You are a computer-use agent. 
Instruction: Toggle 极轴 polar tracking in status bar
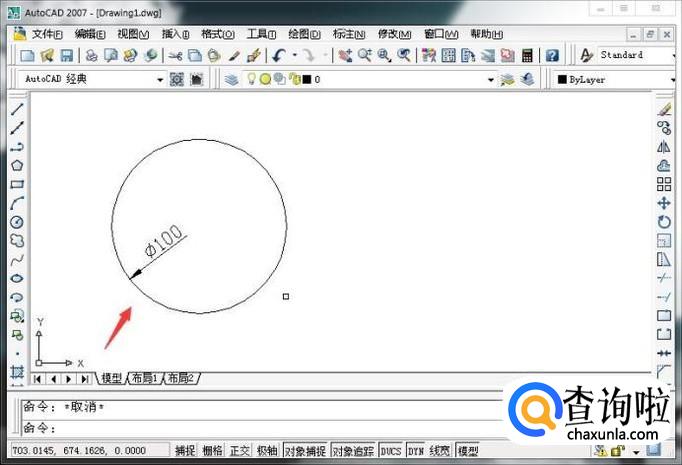click(x=267, y=451)
